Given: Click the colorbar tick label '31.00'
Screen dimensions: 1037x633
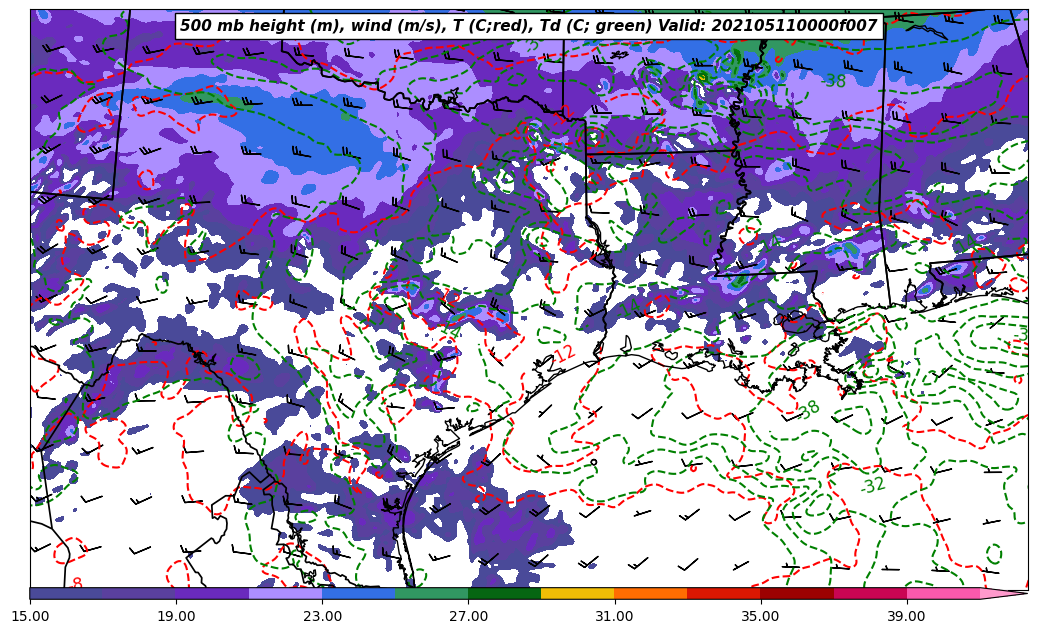Looking at the screenshot, I should pyautogui.click(x=614, y=616).
